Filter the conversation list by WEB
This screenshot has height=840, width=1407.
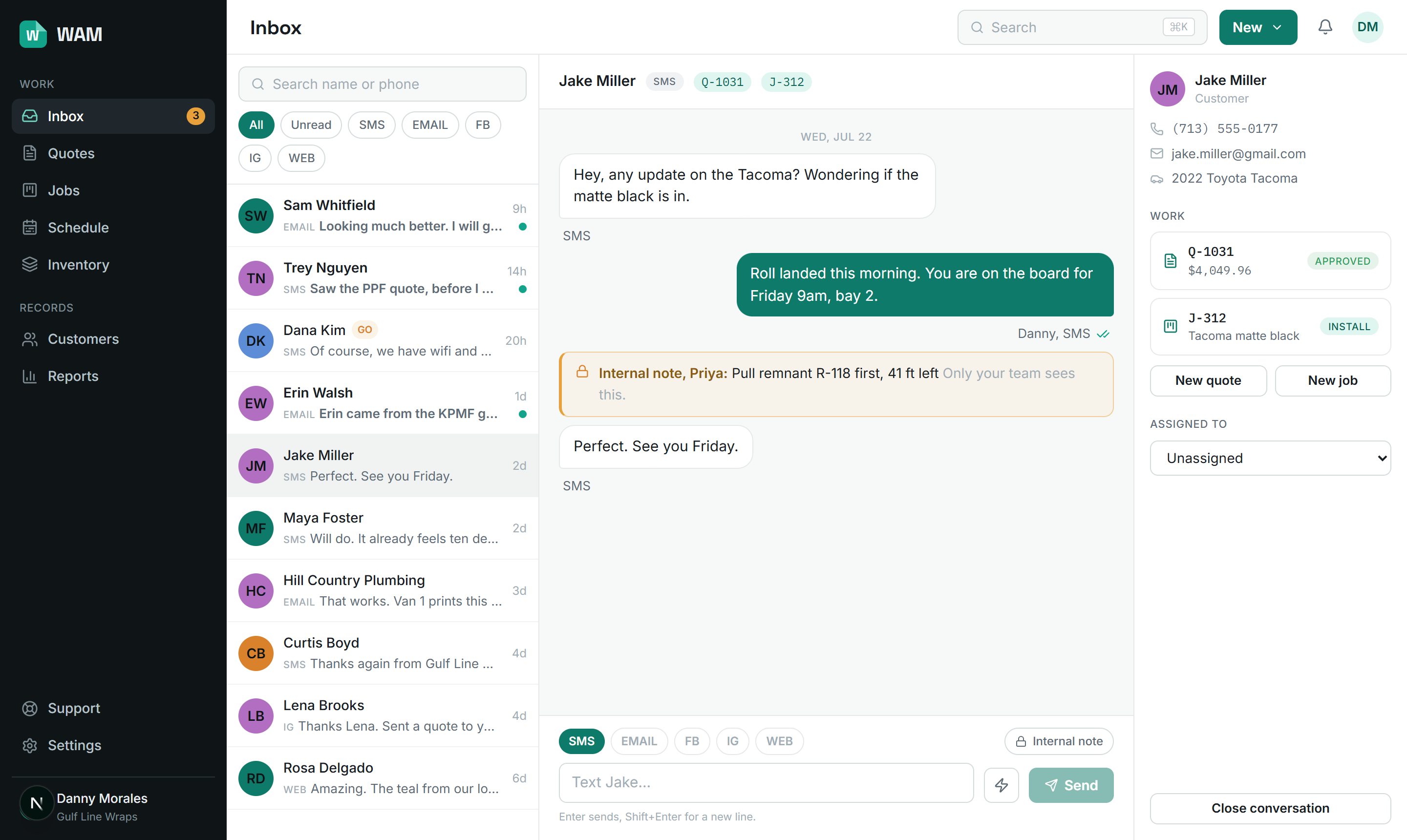click(x=301, y=158)
